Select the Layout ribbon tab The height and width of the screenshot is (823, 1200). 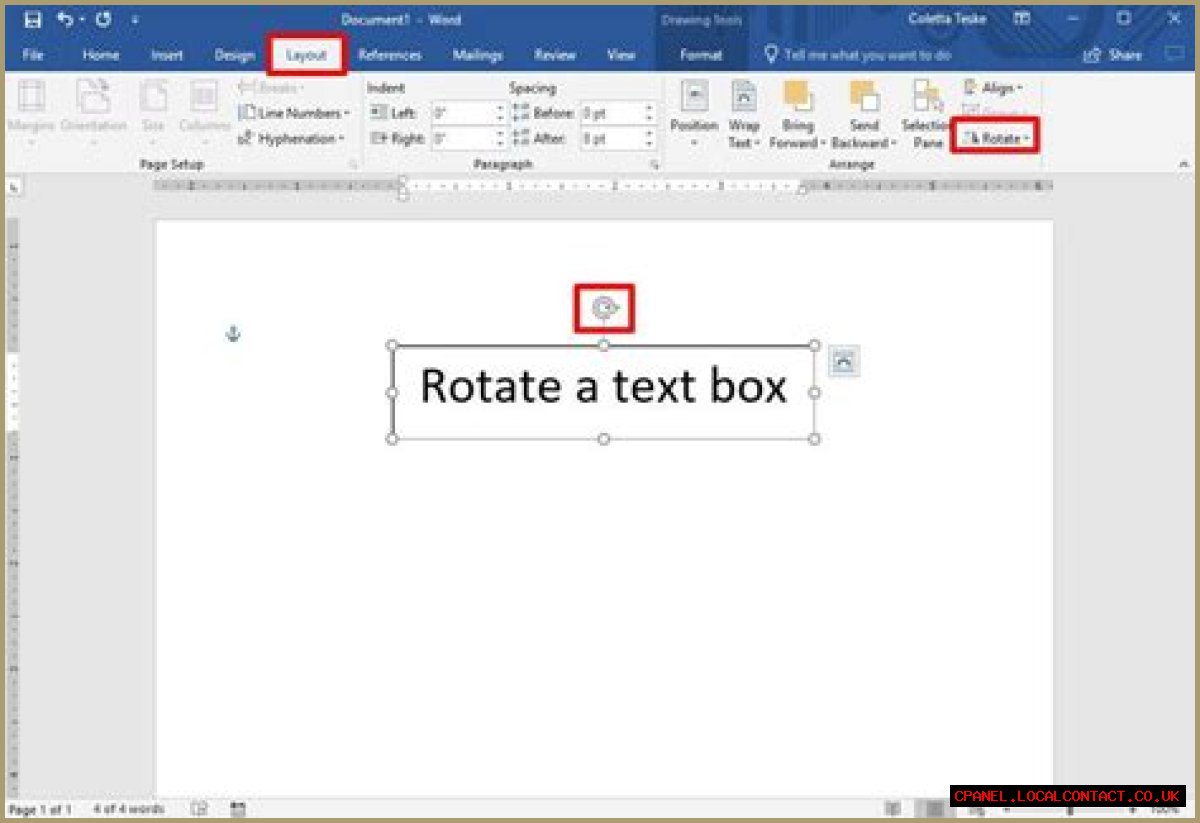307,55
